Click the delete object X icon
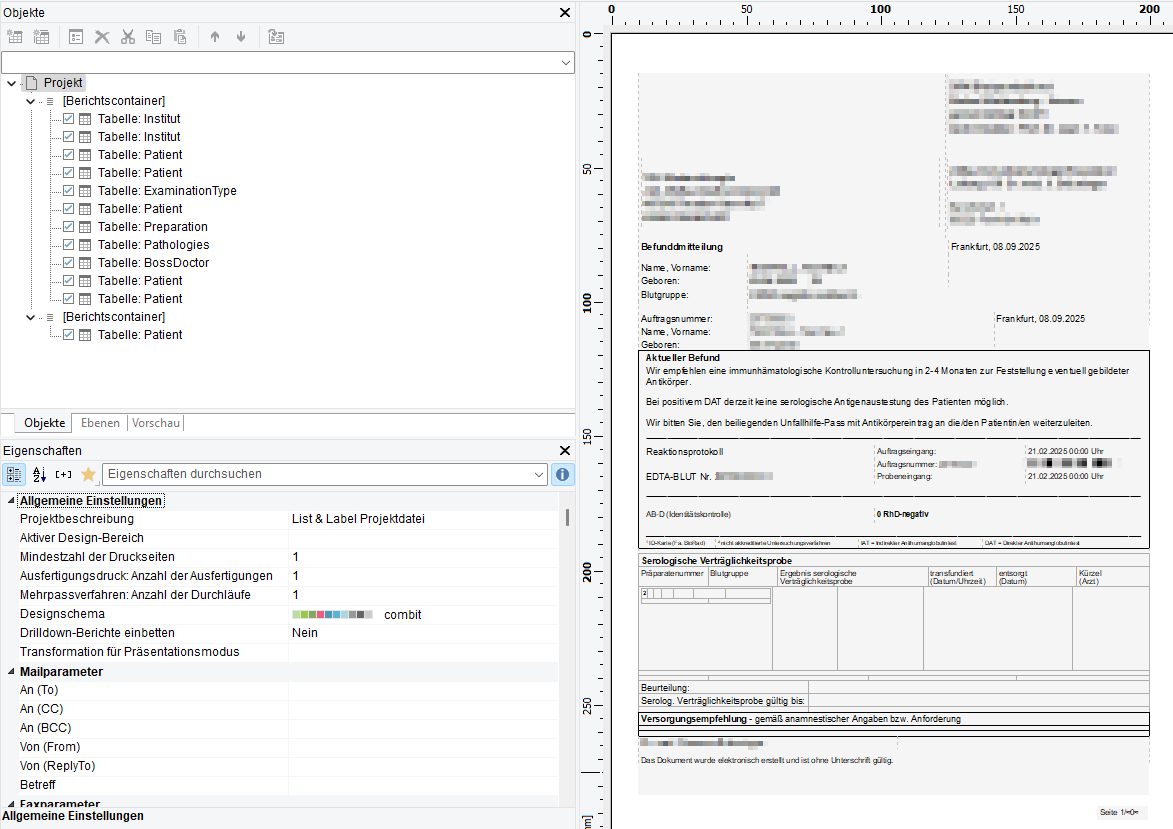Screen dimensions: 1173x829 [x=102, y=37]
